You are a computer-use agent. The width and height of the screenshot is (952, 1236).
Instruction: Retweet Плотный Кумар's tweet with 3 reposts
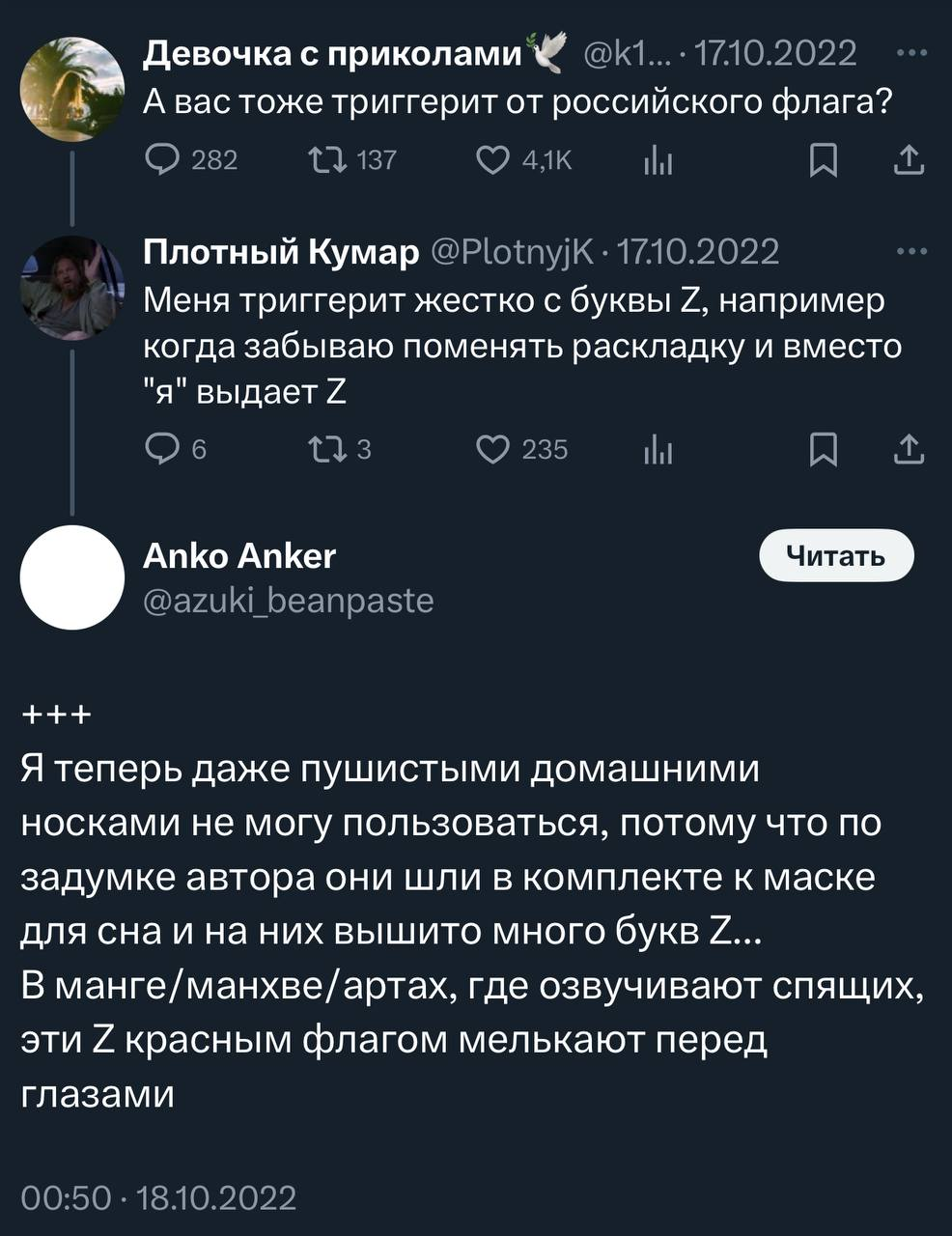pyautogui.click(x=320, y=449)
